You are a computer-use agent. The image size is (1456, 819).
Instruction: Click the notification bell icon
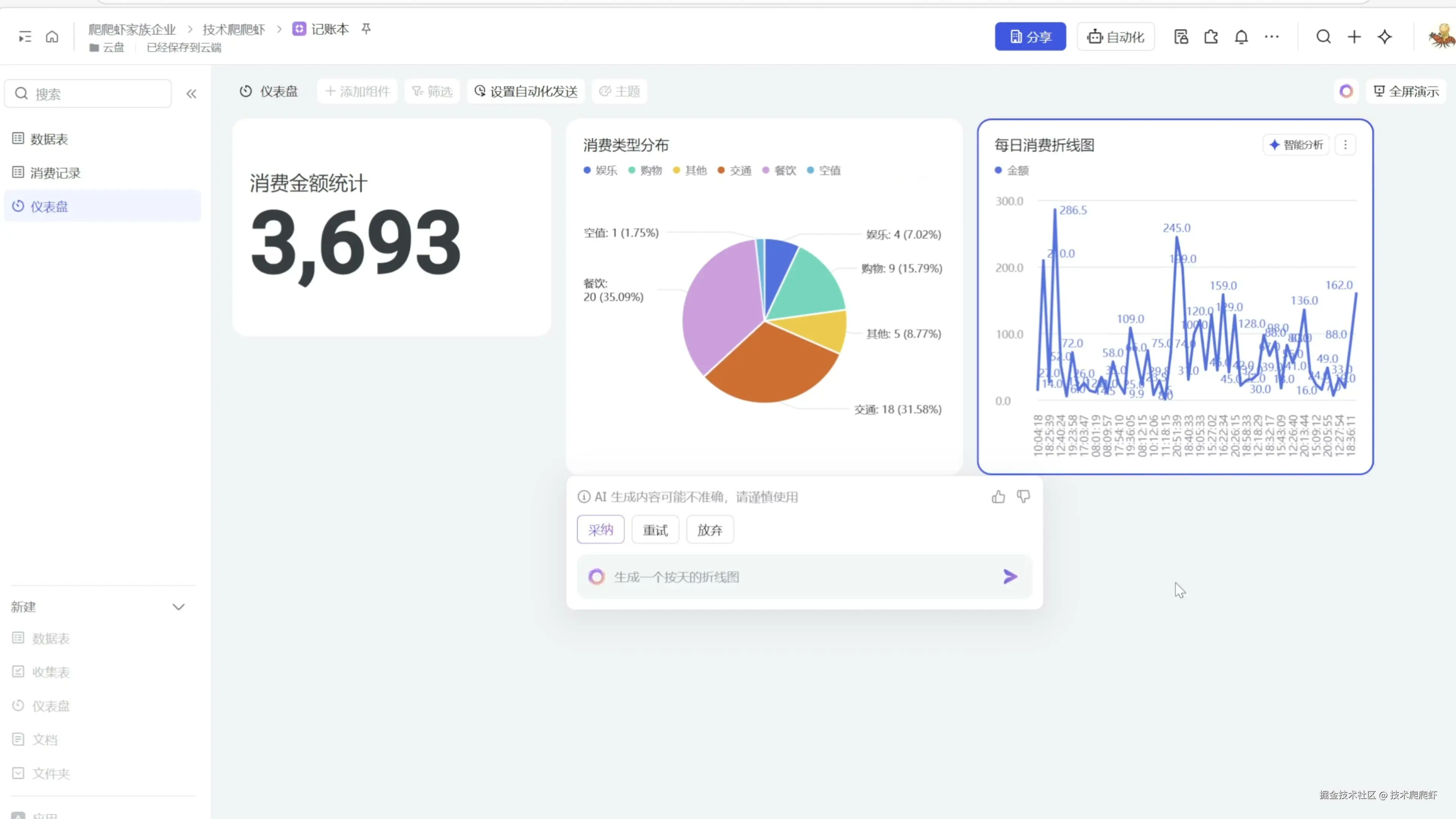pos(1241,37)
